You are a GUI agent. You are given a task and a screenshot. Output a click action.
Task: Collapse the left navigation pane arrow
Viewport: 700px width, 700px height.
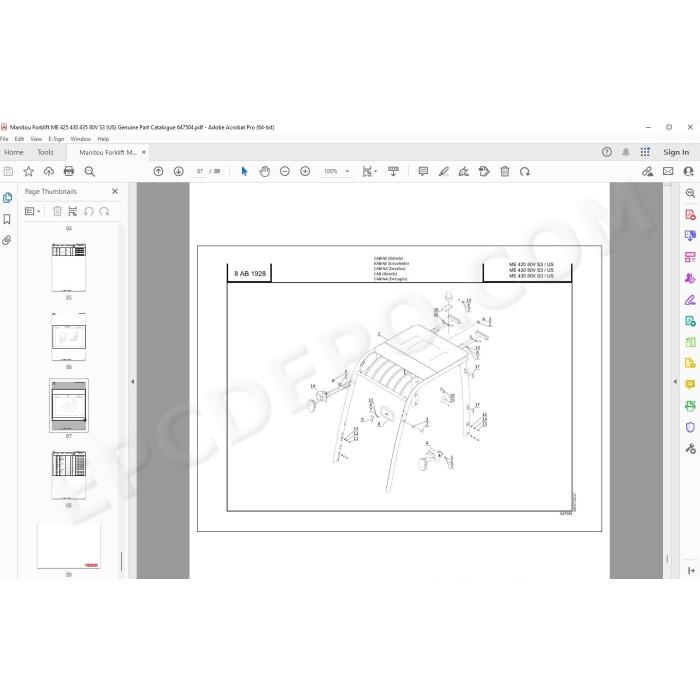(133, 382)
